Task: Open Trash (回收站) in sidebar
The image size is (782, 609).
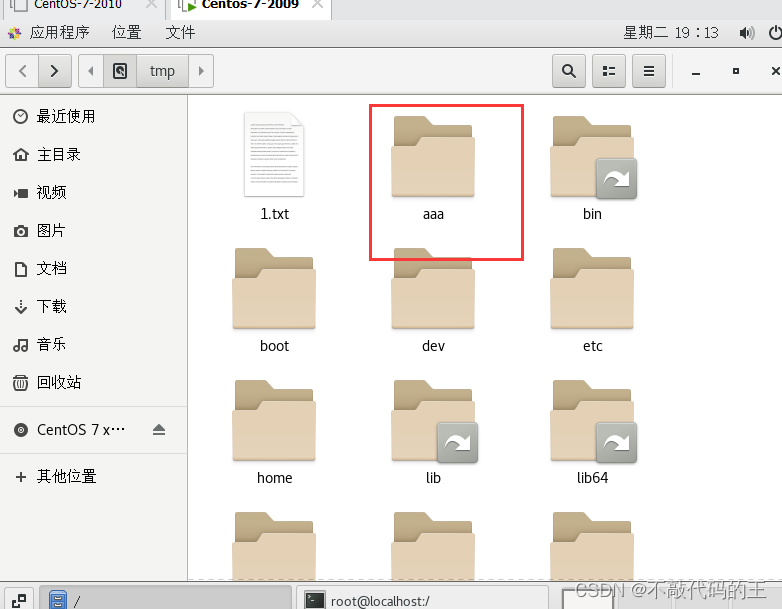Action: (x=94, y=383)
